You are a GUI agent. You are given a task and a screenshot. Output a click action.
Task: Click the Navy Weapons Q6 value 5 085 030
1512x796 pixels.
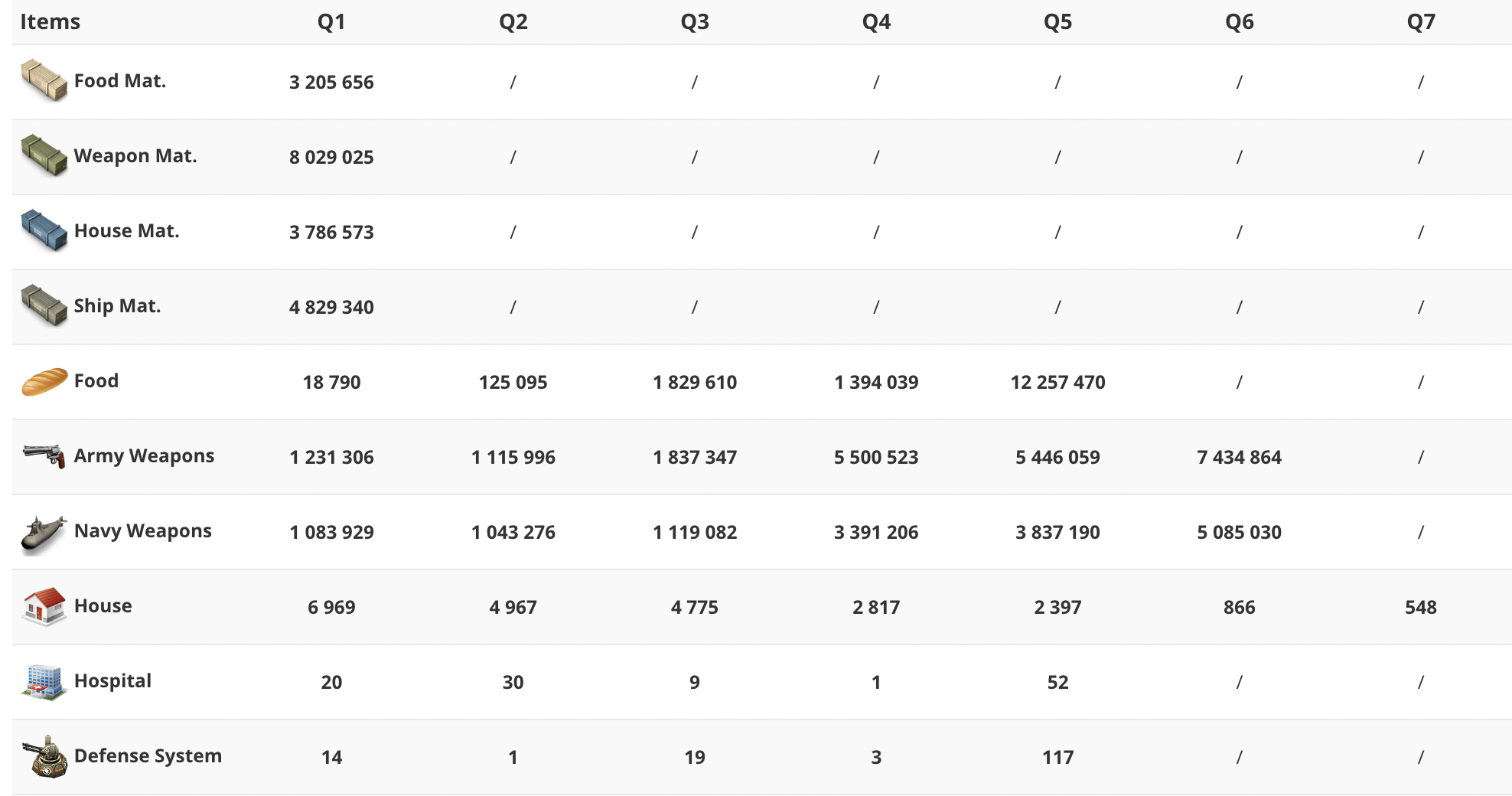click(x=1239, y=532)
